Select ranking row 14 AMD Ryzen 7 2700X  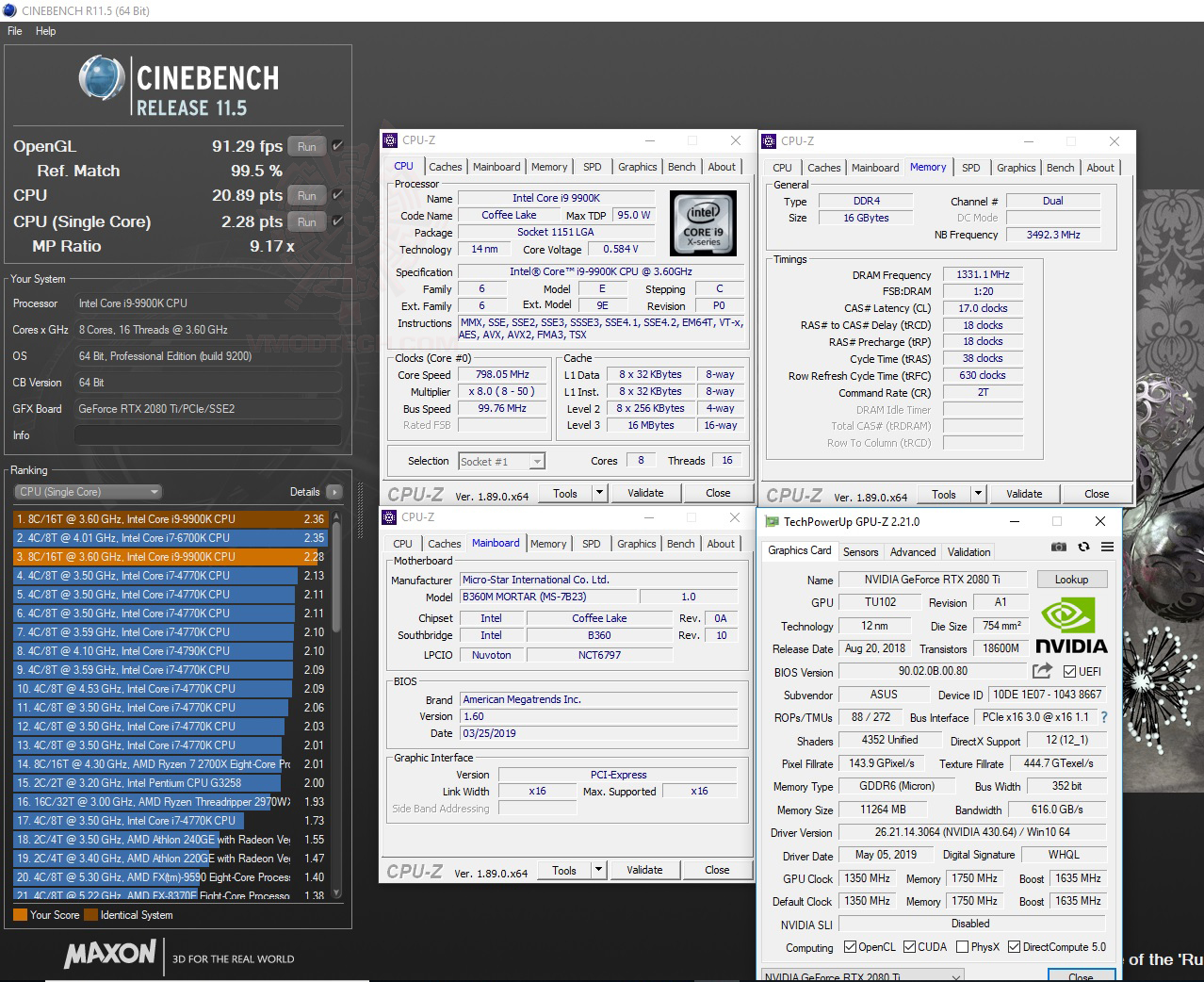pos(171,764)
